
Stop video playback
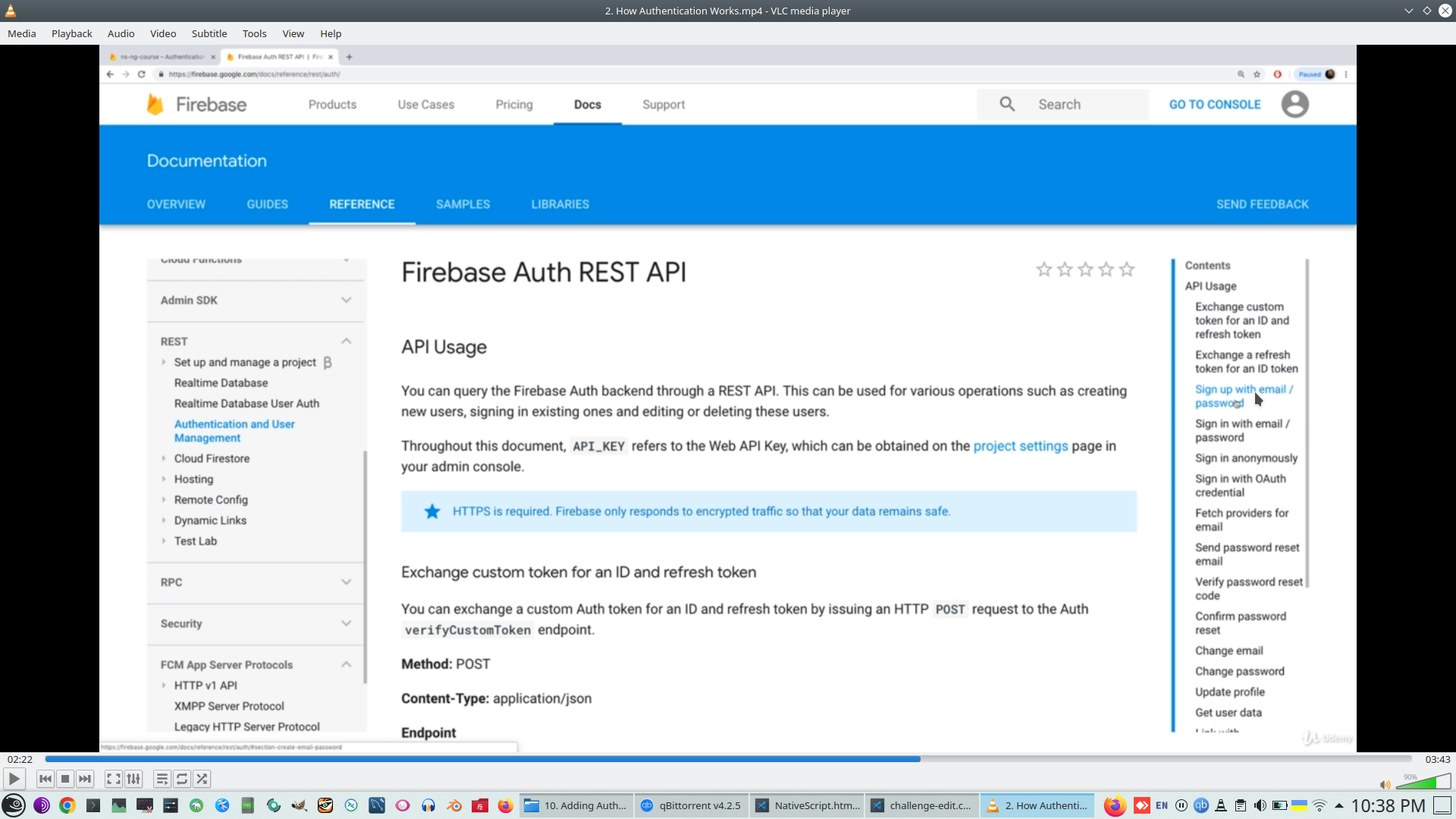coord(65,779)
